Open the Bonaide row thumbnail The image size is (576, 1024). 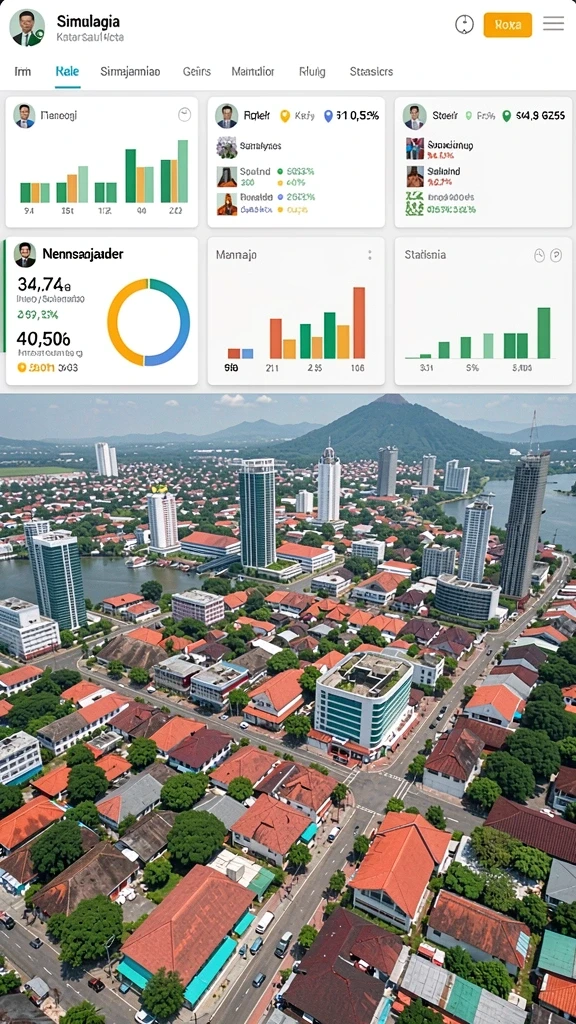tap(227, 204)
